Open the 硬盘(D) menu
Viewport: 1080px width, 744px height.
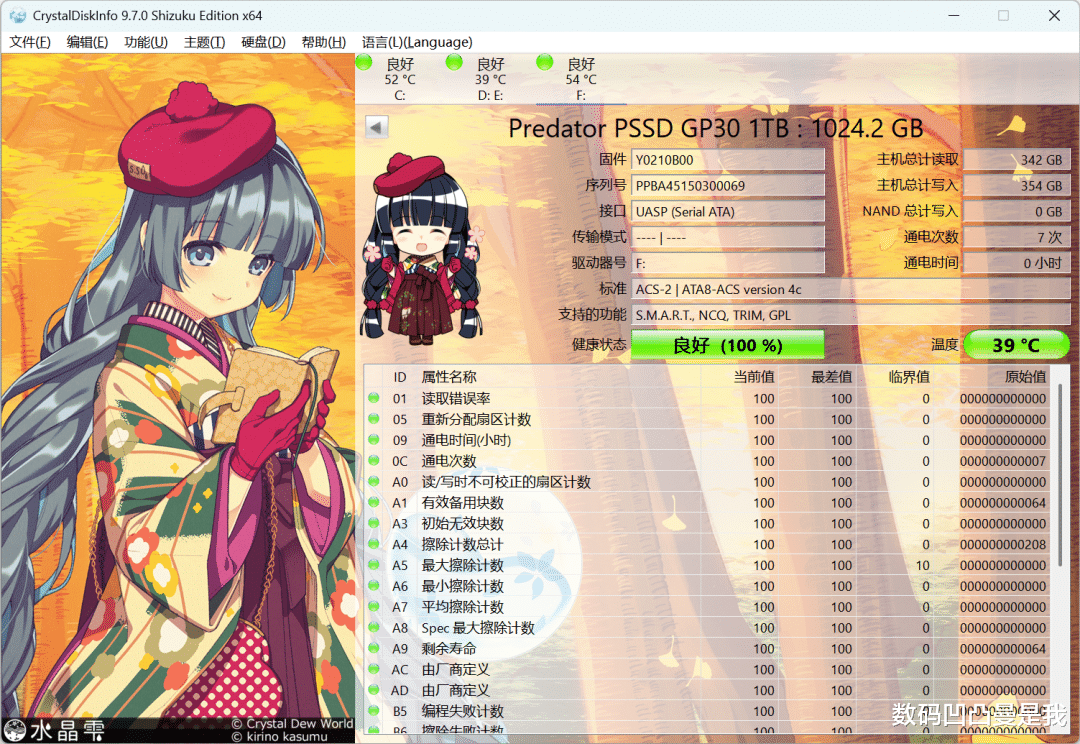[x=264, y=42]
